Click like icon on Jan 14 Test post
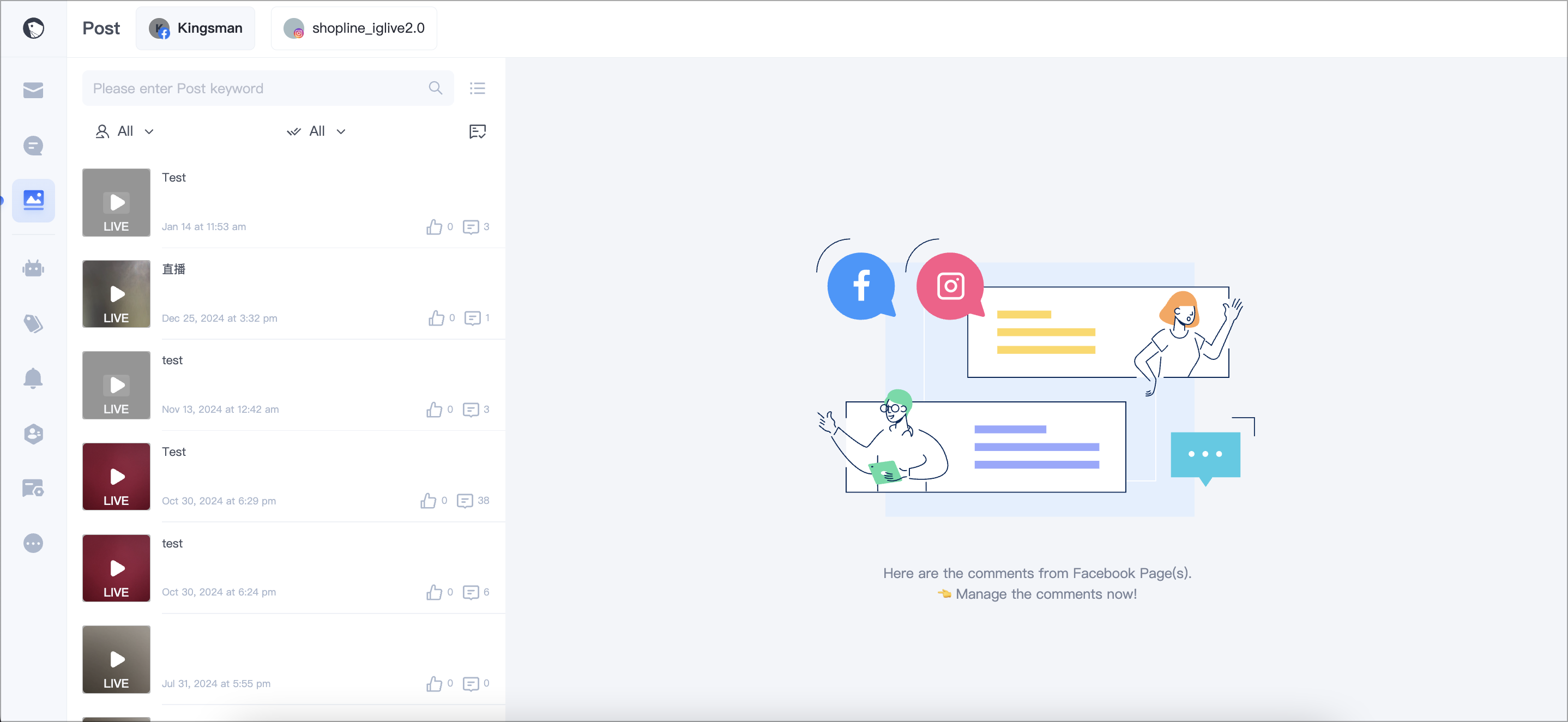Viewport: 1568px width, 722px height. pyautogui.click(x=434, y=226)
